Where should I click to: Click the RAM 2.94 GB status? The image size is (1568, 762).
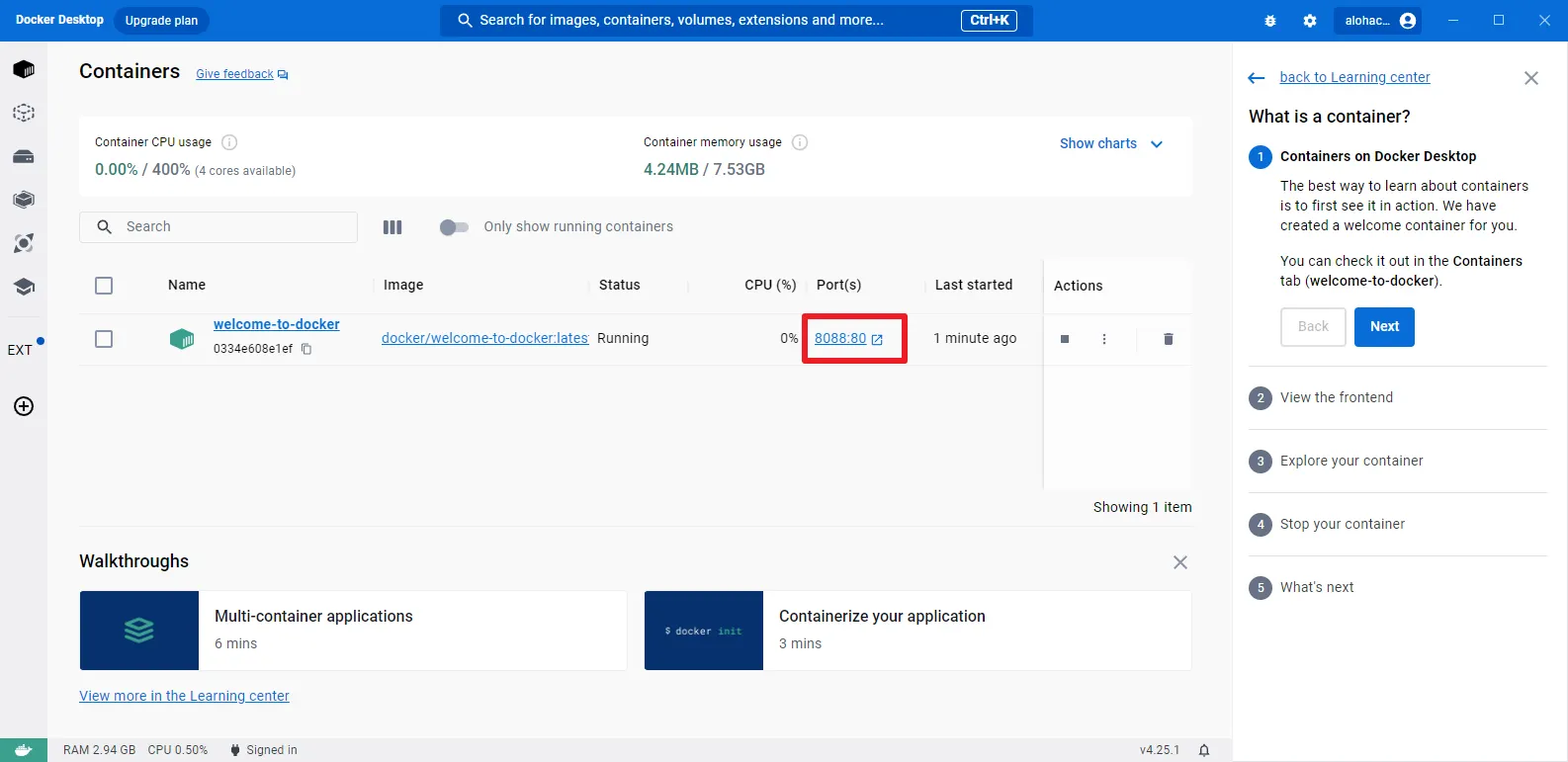click(x=99, y=750)
